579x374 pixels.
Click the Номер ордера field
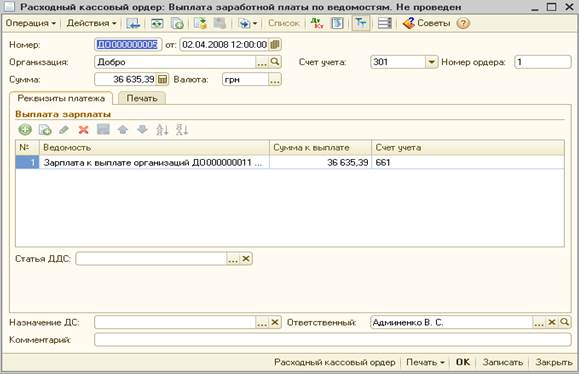[542, 62]
